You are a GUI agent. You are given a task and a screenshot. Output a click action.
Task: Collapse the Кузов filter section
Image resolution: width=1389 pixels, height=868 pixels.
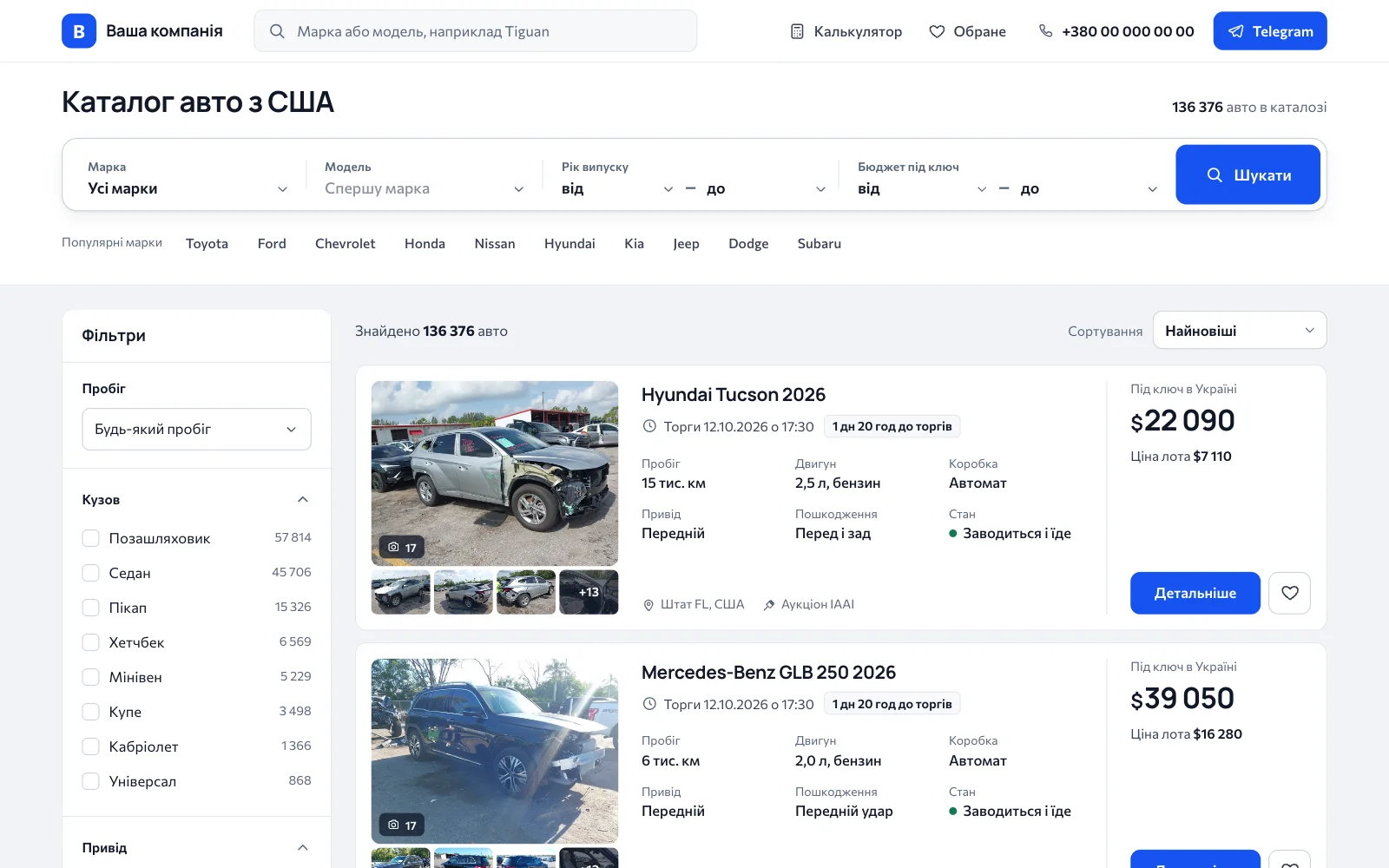click(303, 499)
